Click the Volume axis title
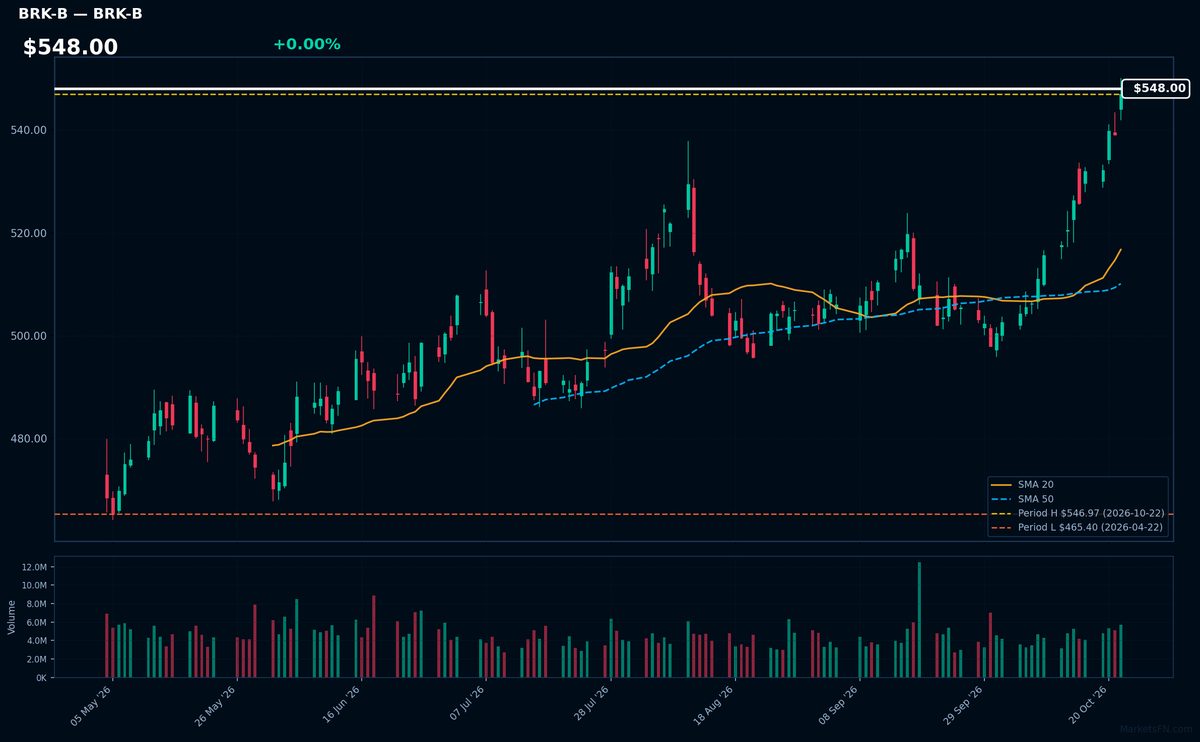The image size is (1200, 742). tap(11, 617)
